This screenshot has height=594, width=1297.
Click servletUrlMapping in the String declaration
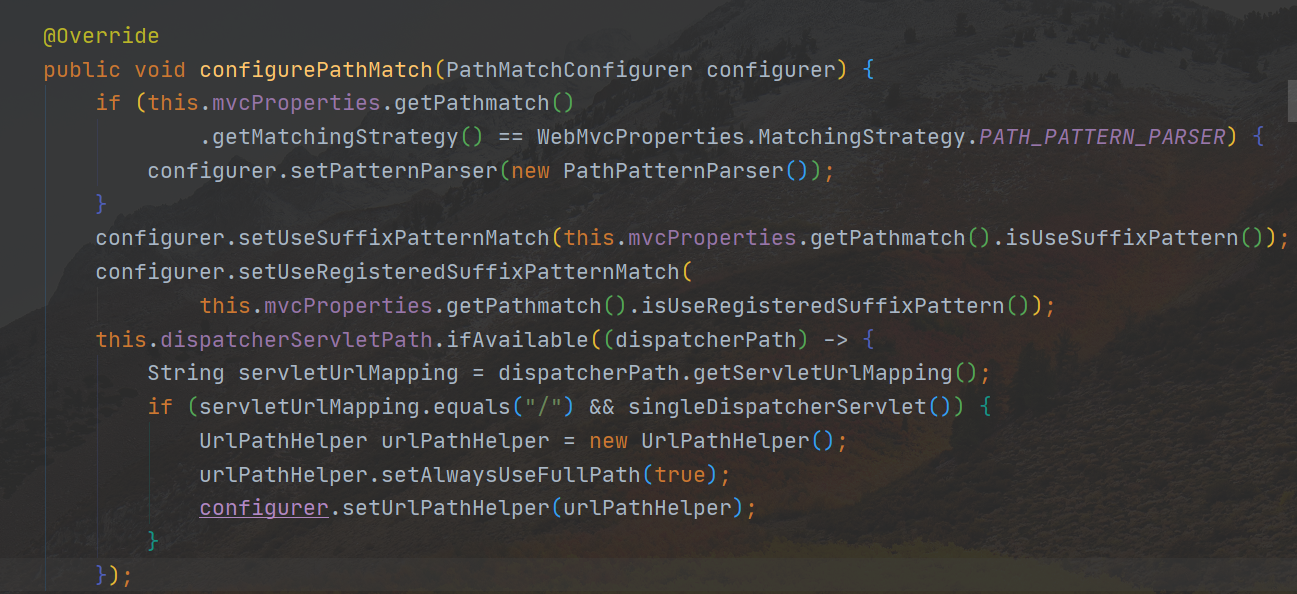pyautogui.click(x=348, y=374)
